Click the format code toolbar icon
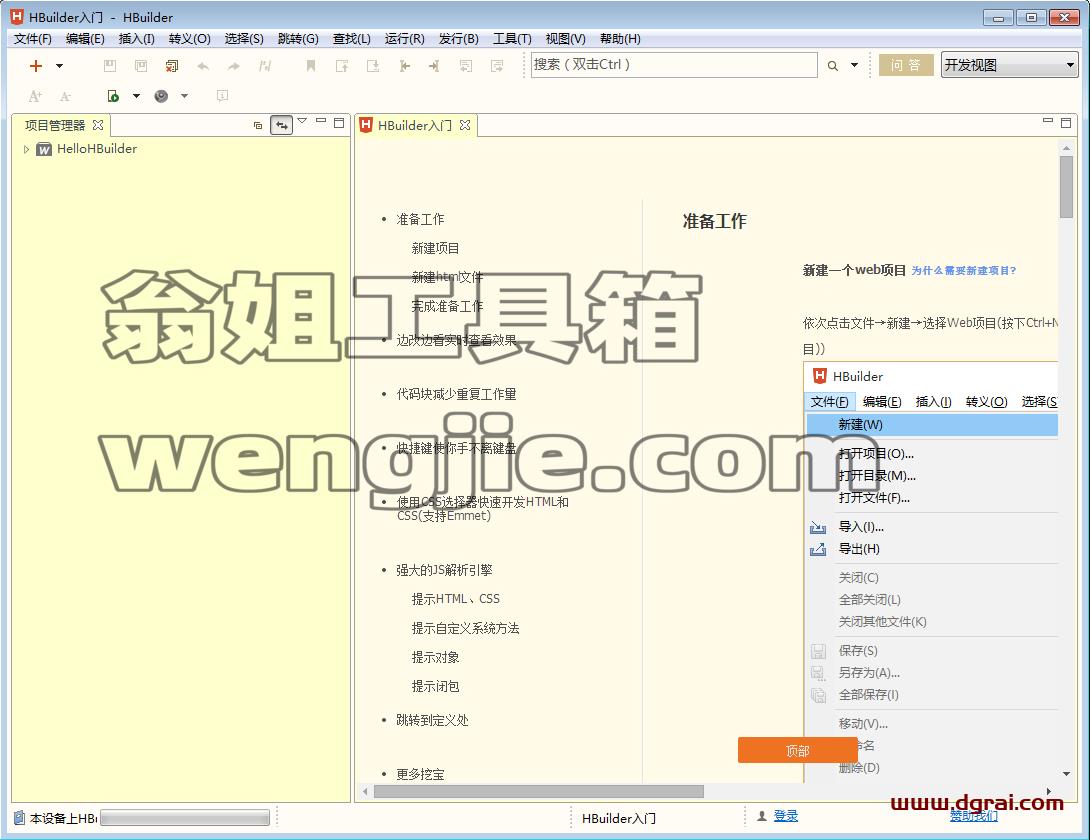This screenshot has height=840, width=1090. pos(265,66)
